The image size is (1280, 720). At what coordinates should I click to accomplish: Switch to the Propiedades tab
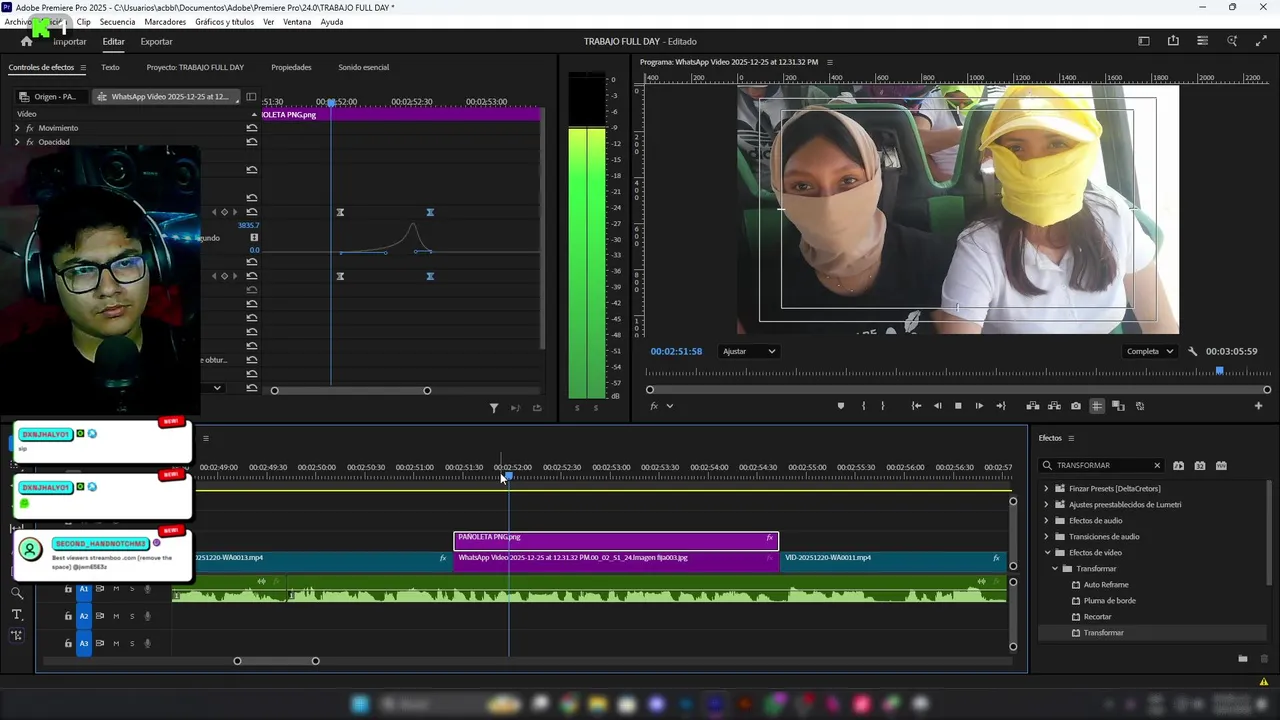pyautogui.click(x=291, y=68)
